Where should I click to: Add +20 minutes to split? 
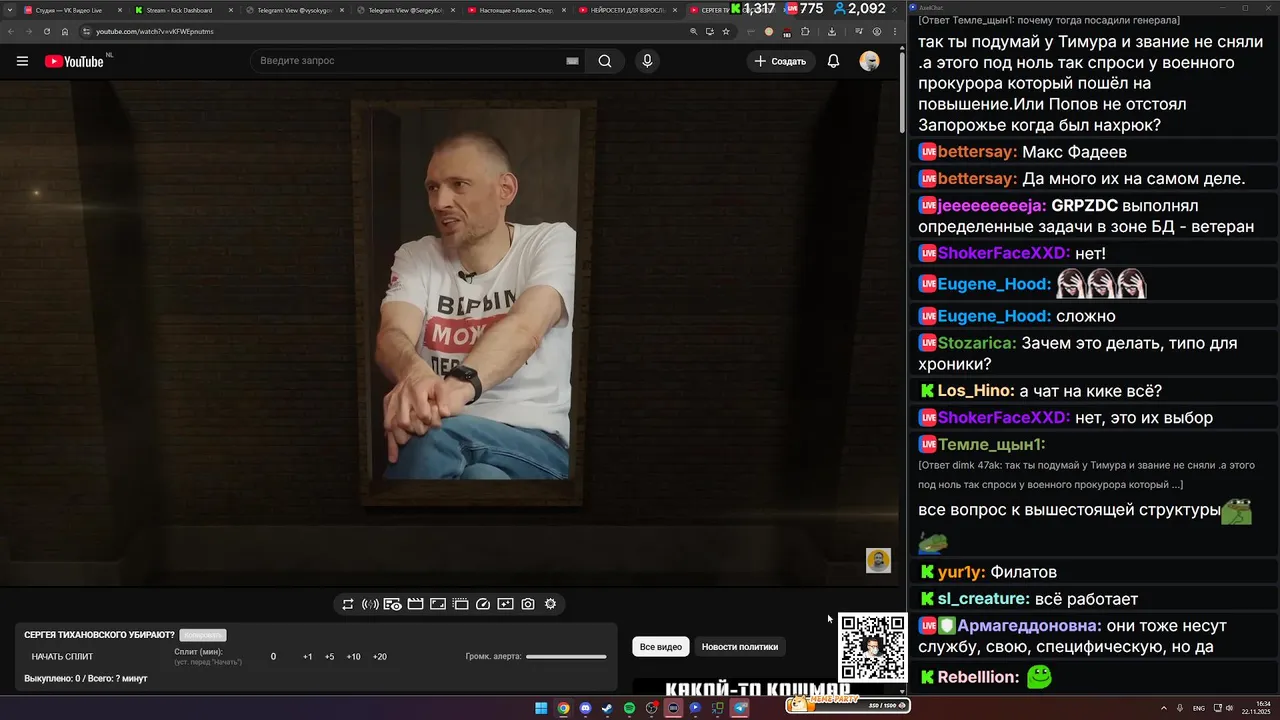(379, 657)
